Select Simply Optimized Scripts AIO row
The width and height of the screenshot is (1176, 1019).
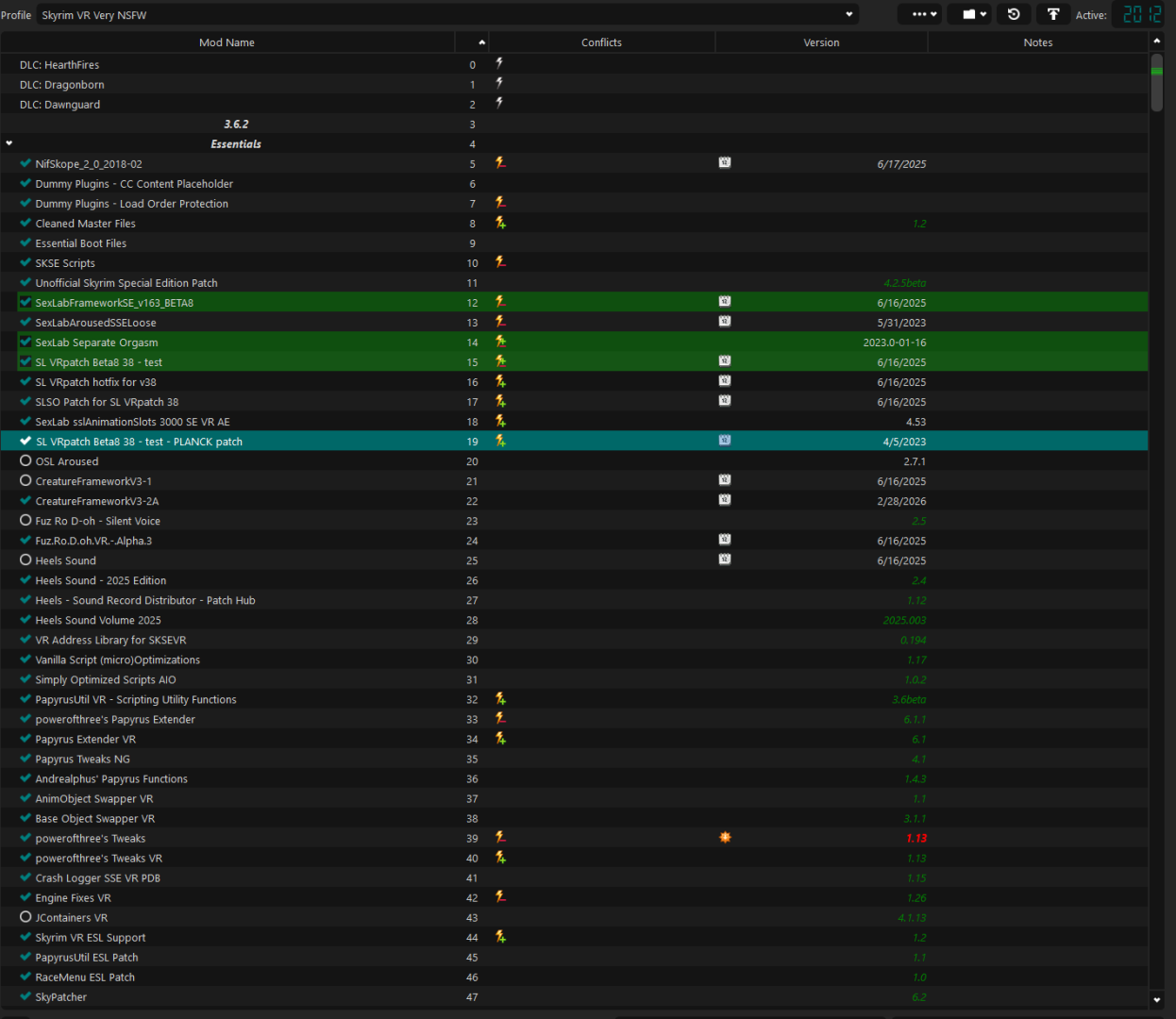[574, 679]
